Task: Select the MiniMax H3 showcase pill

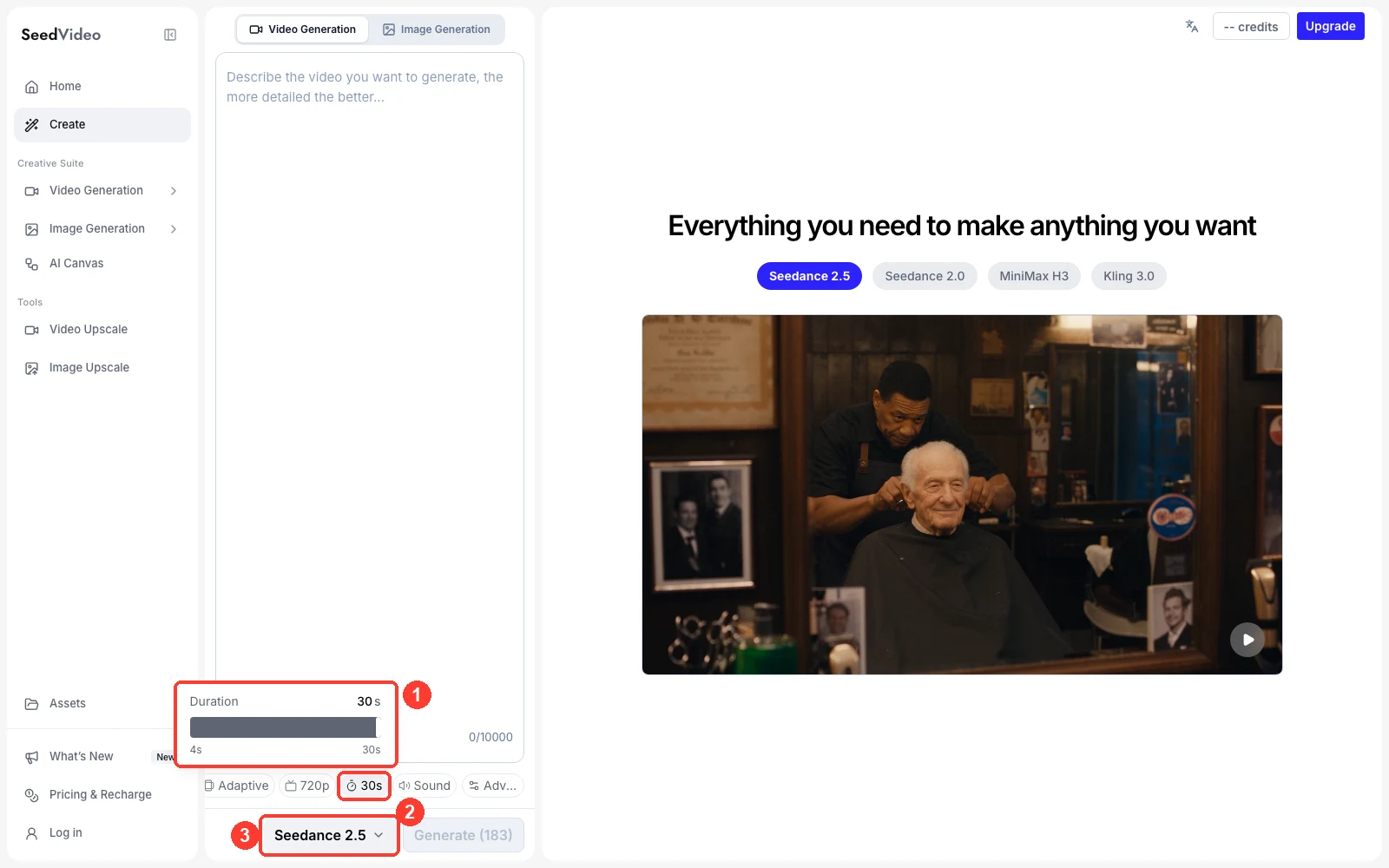Action: tap(1034, 276)
